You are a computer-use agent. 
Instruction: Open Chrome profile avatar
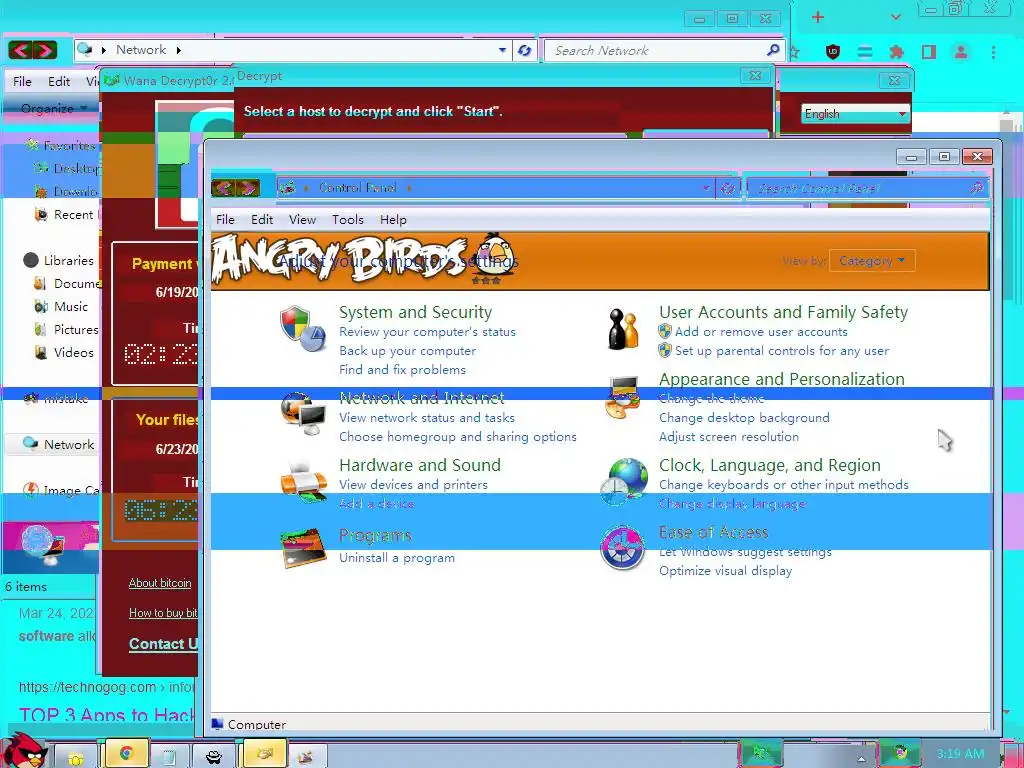tap(961, 52)
